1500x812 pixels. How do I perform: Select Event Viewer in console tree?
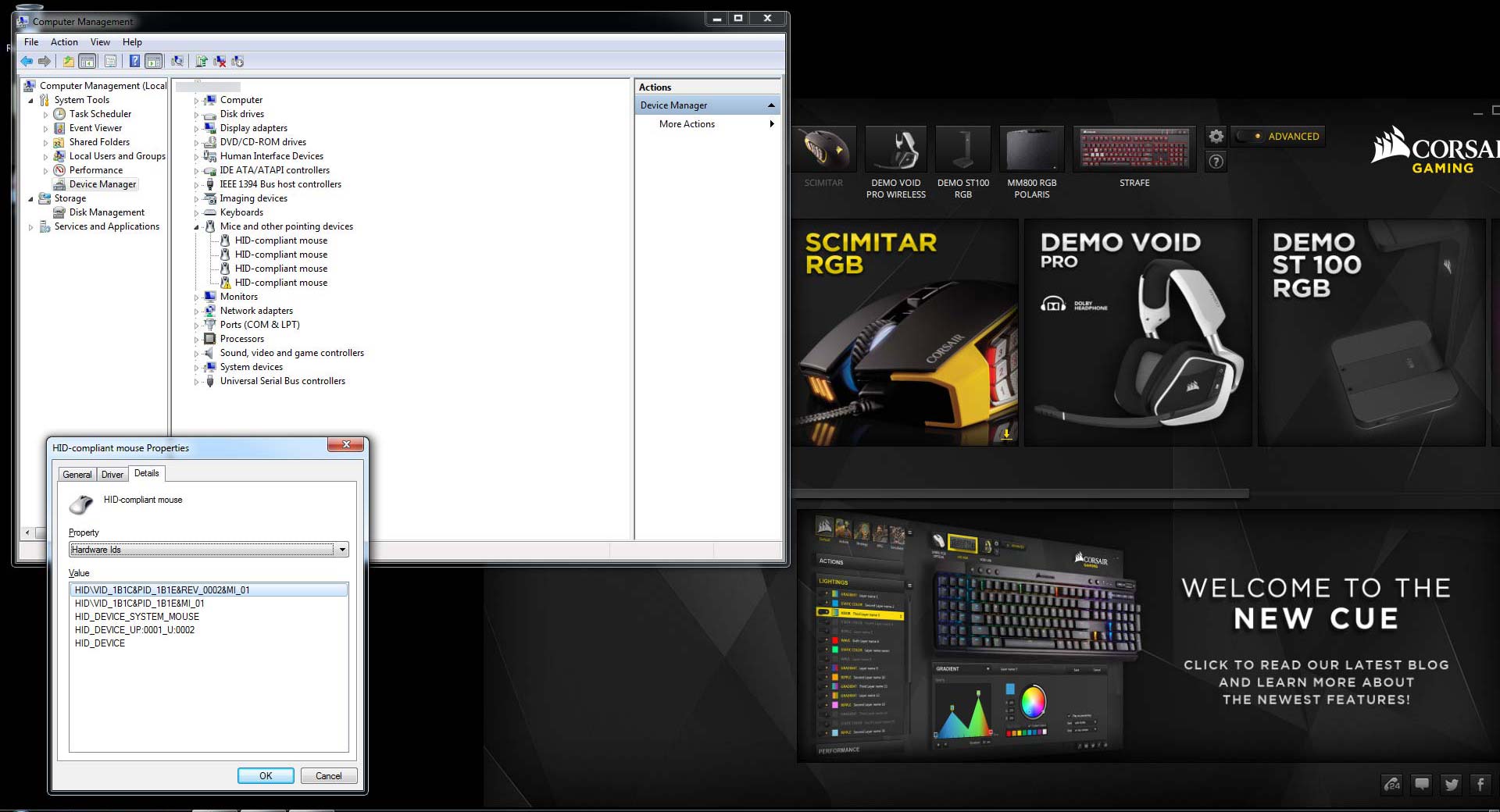(x=95, y=128)
